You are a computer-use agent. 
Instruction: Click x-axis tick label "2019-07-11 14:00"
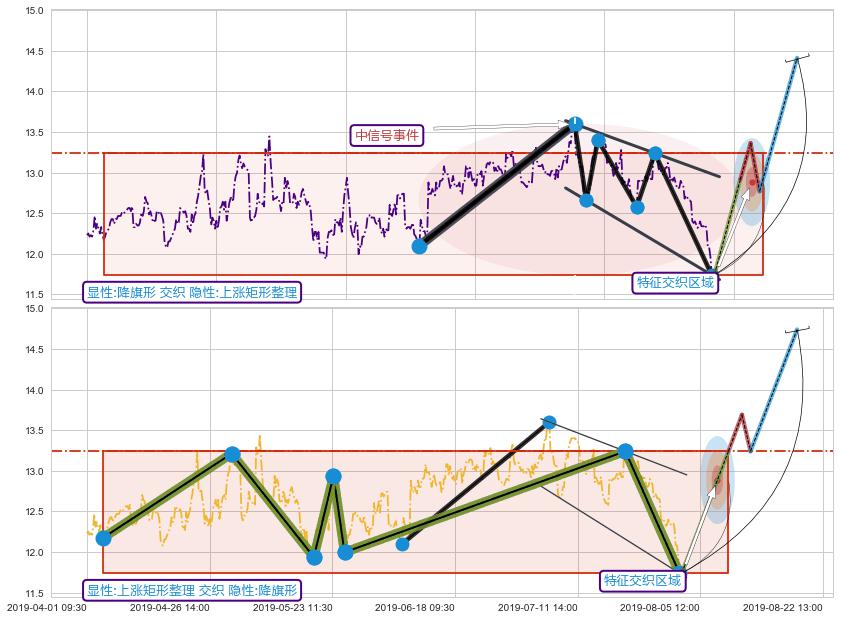537,607
